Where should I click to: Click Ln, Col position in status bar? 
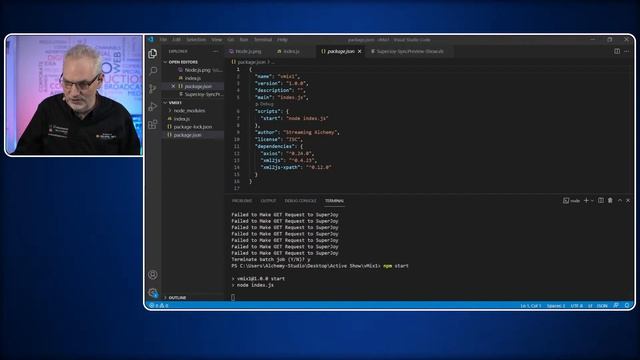[530, 305]
